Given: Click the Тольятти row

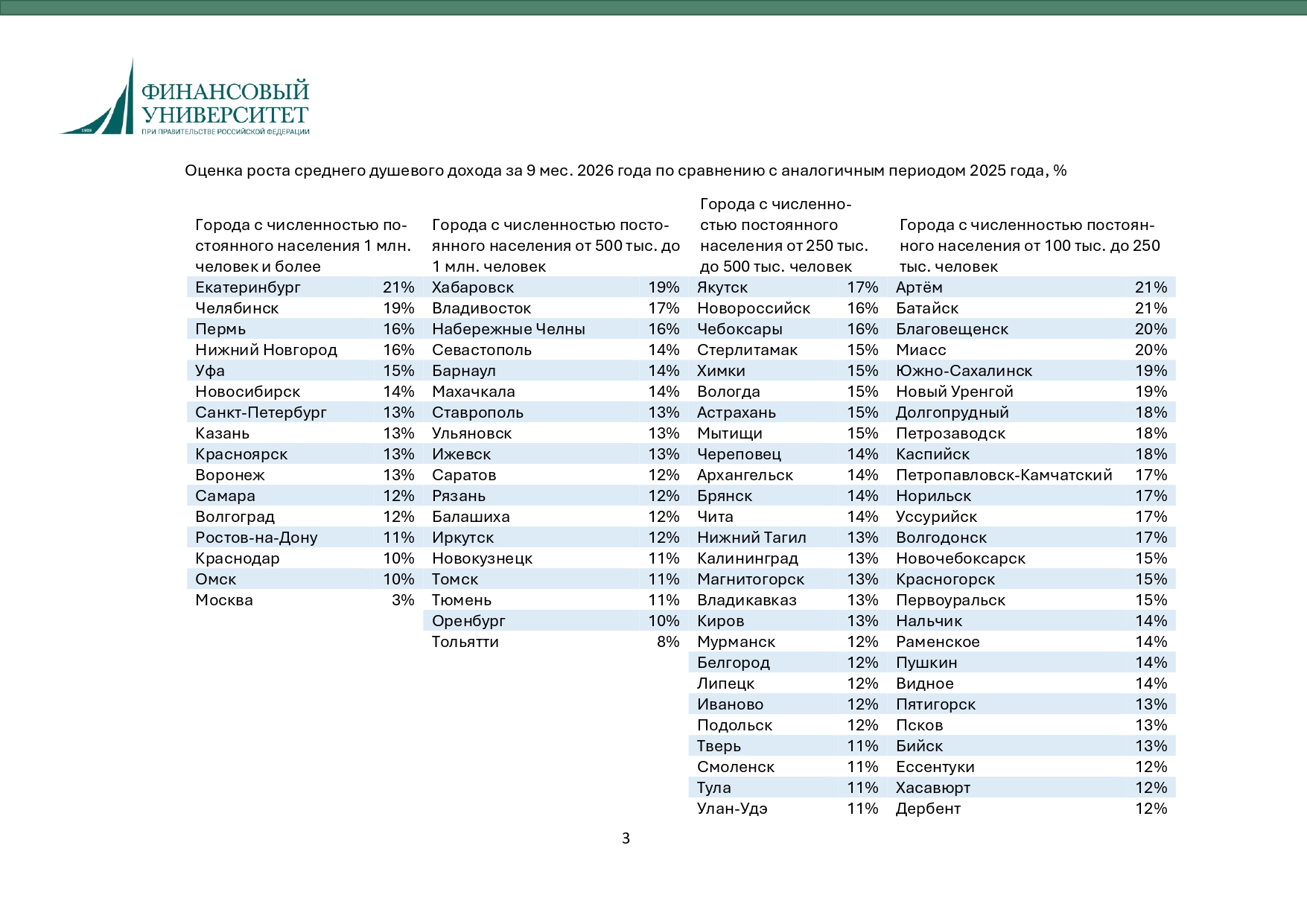Looking at the screenshot, I should click(556, 642).
